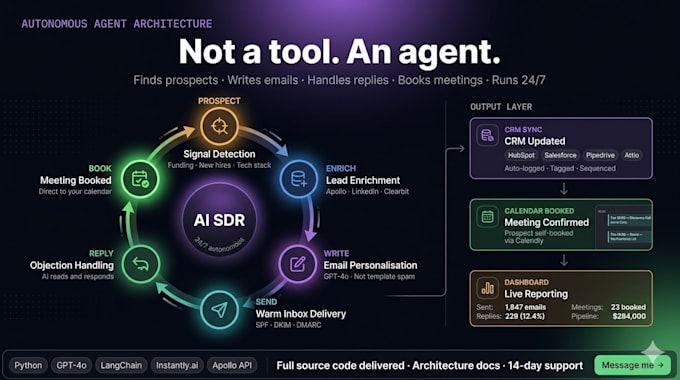This screenshot has width=680, height=380.
Task: Select "AI reads and responds" text
Action: coord(78,276)
